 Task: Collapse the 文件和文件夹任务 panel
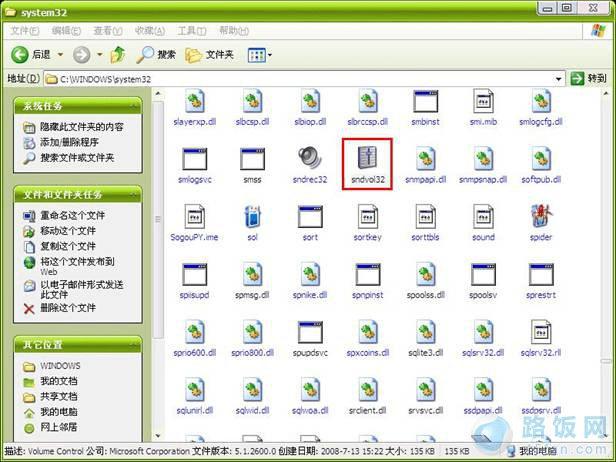134,194
